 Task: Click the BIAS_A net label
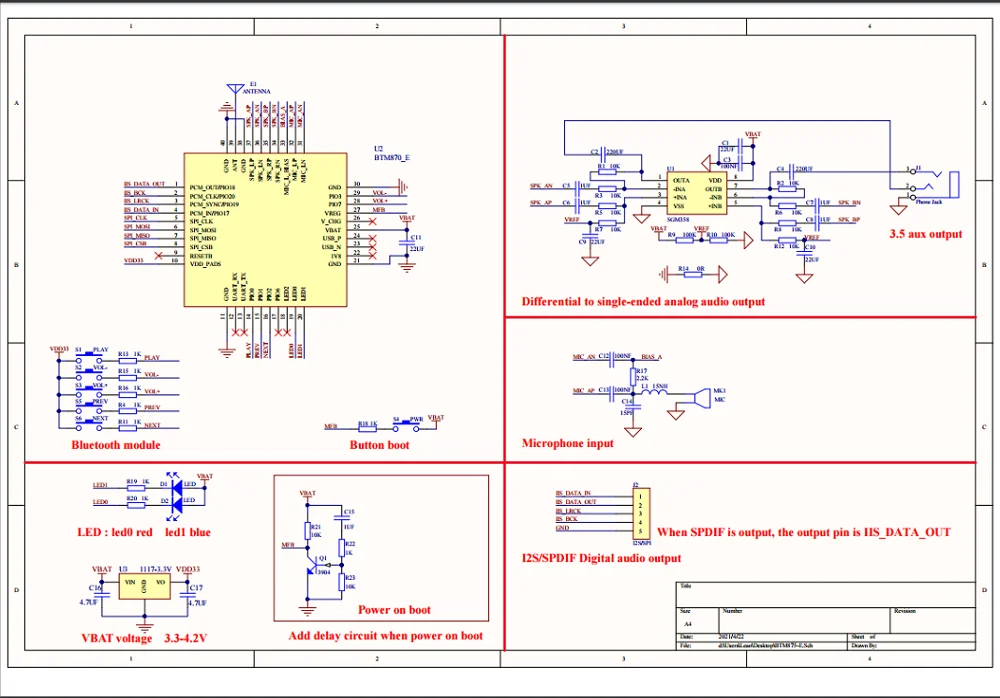pos(651,357)
